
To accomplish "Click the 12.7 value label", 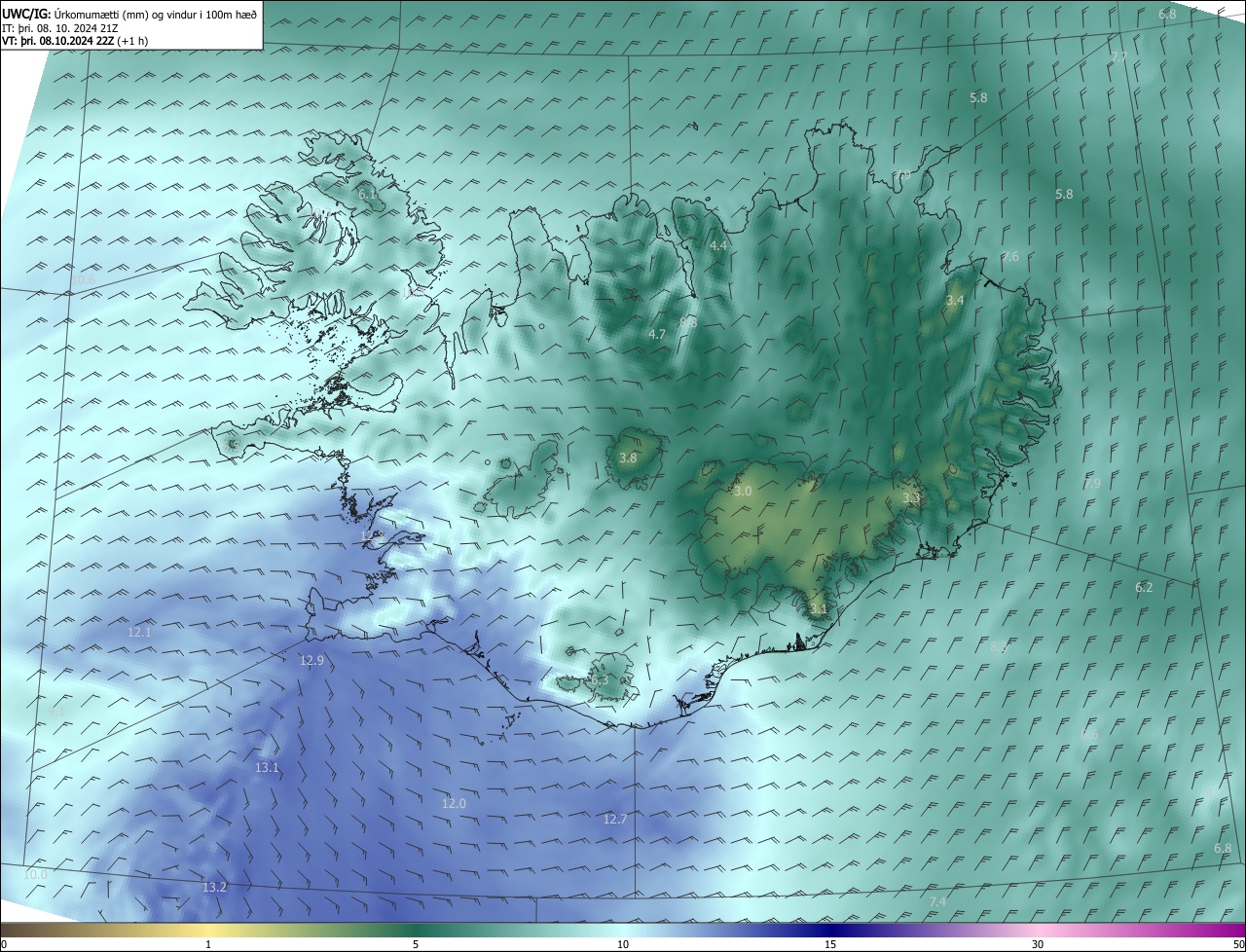I will click(614, 819).
